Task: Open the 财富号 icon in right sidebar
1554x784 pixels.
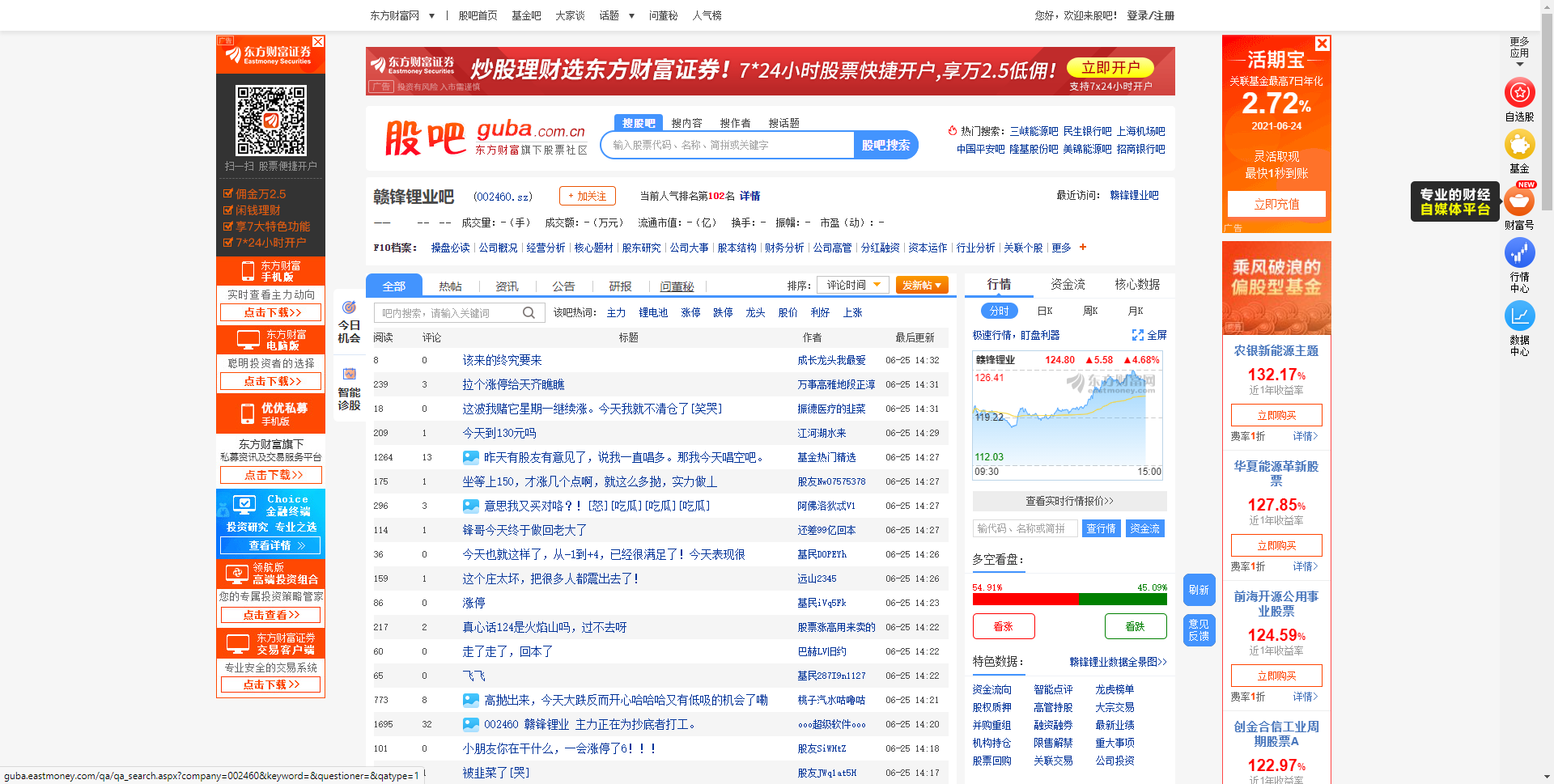Action: click(1519, 201)
